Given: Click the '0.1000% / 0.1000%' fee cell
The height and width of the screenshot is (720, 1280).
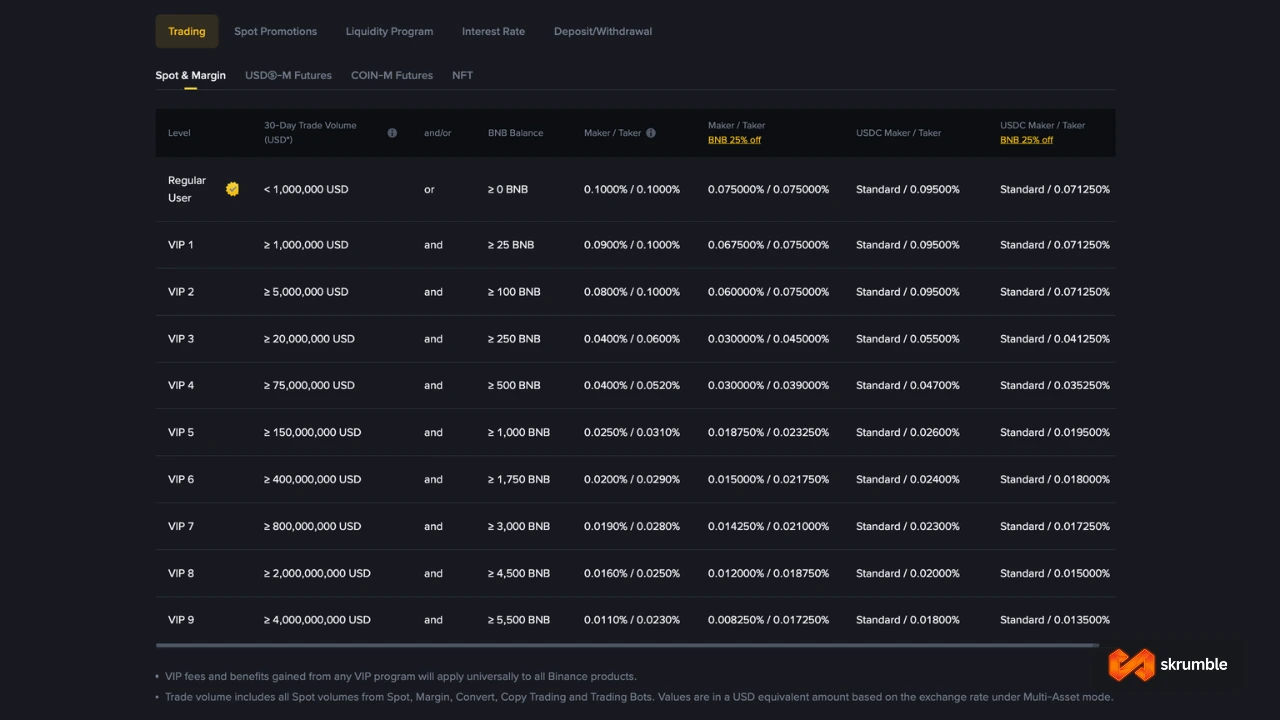Looking at the screenshot, I should pos(632,189).
